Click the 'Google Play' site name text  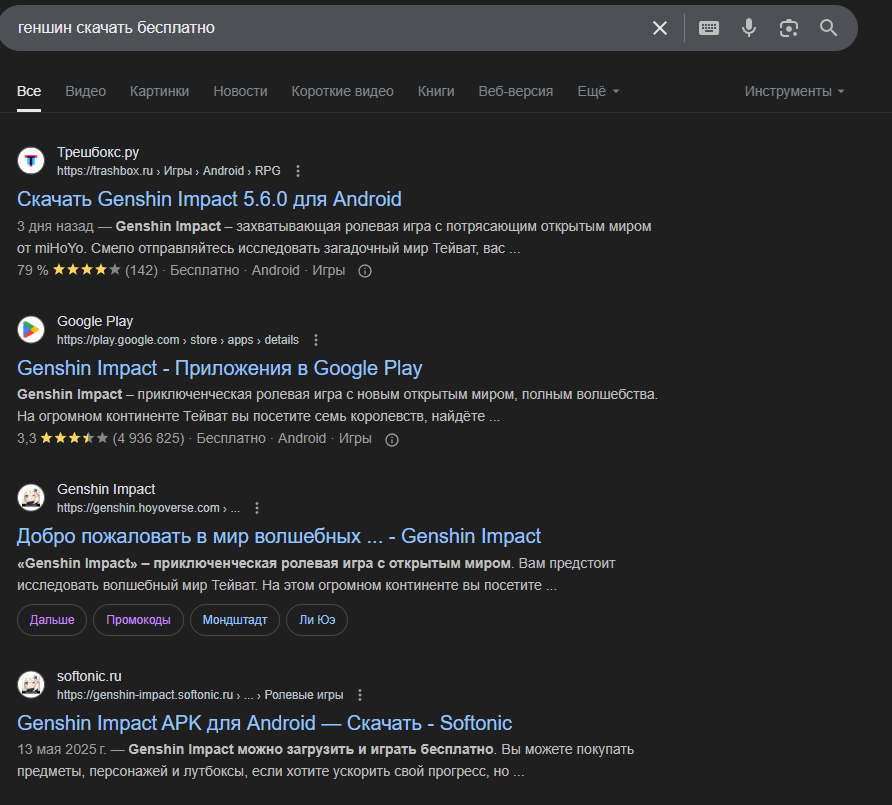pos(95,321)
